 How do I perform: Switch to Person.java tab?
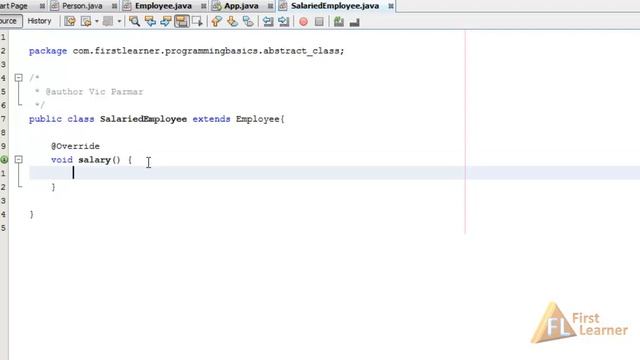[x=82, y=6]
